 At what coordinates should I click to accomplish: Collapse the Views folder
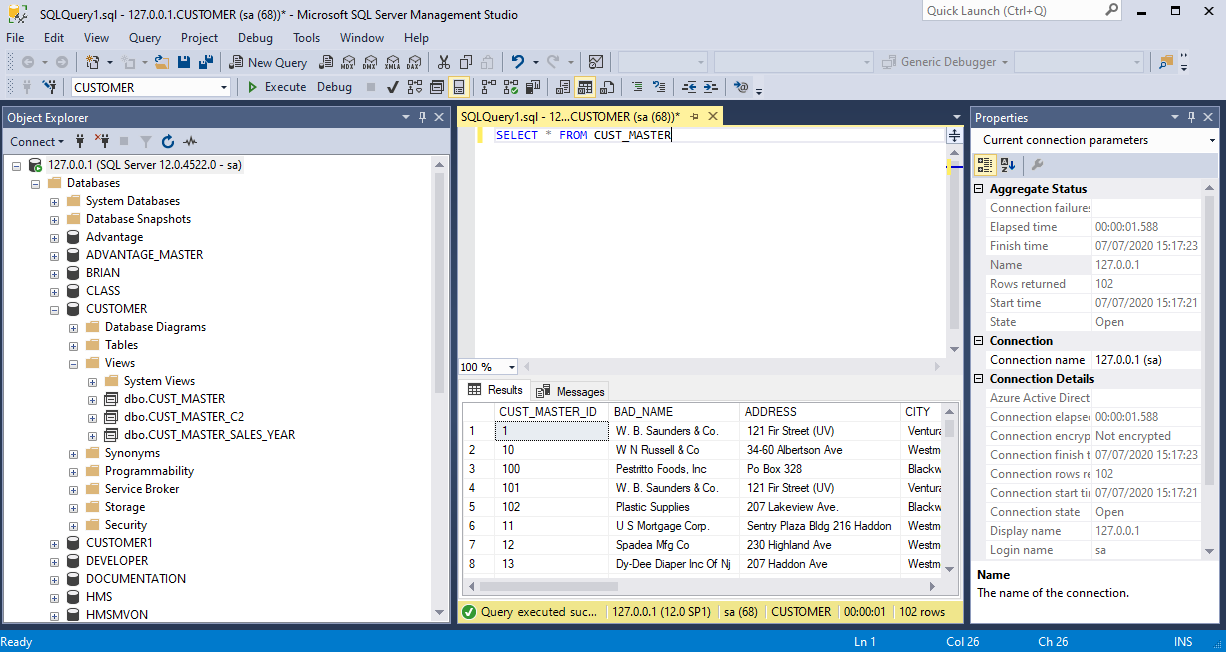pos(74,363)
